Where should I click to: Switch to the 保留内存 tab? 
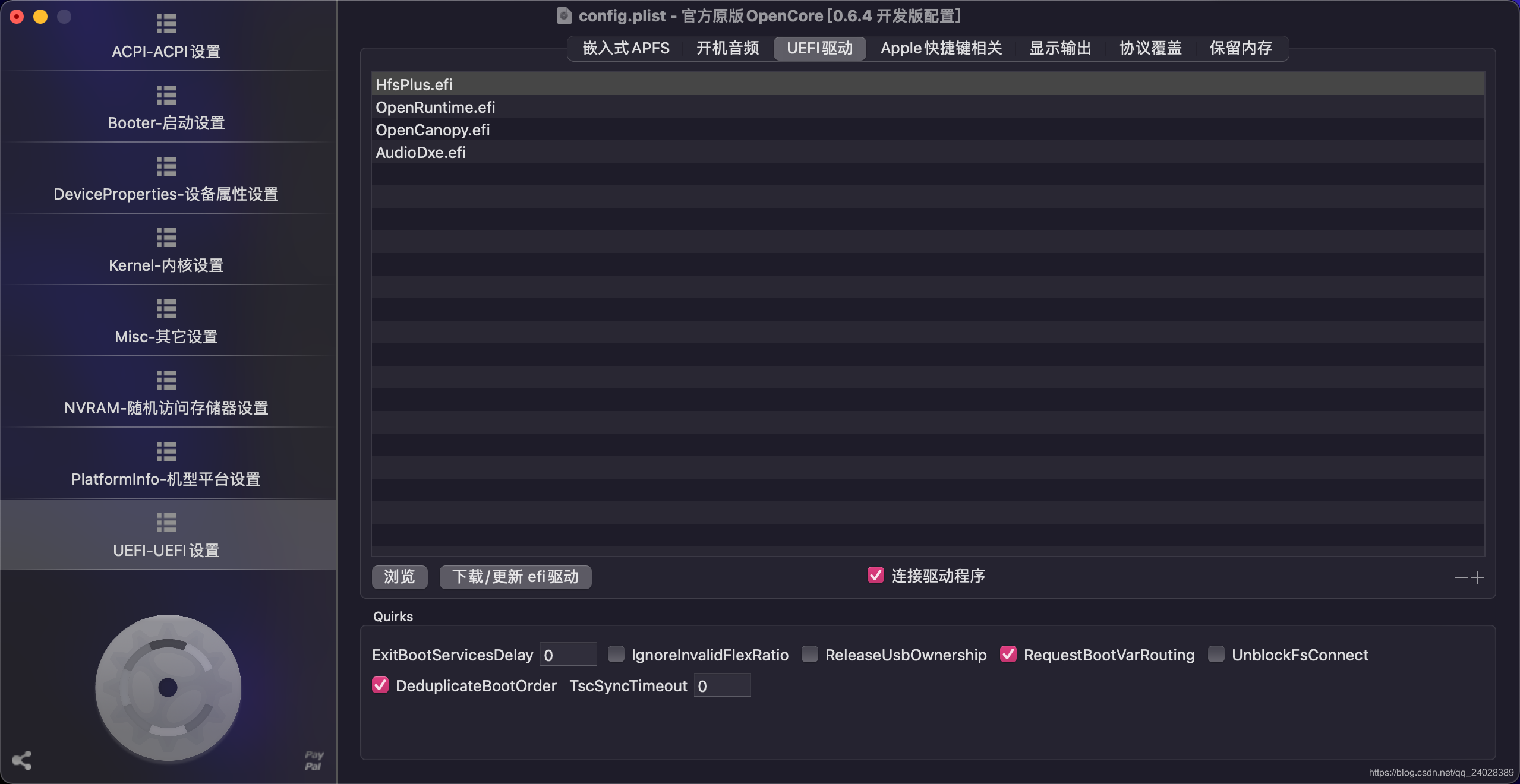[1241, 48]
